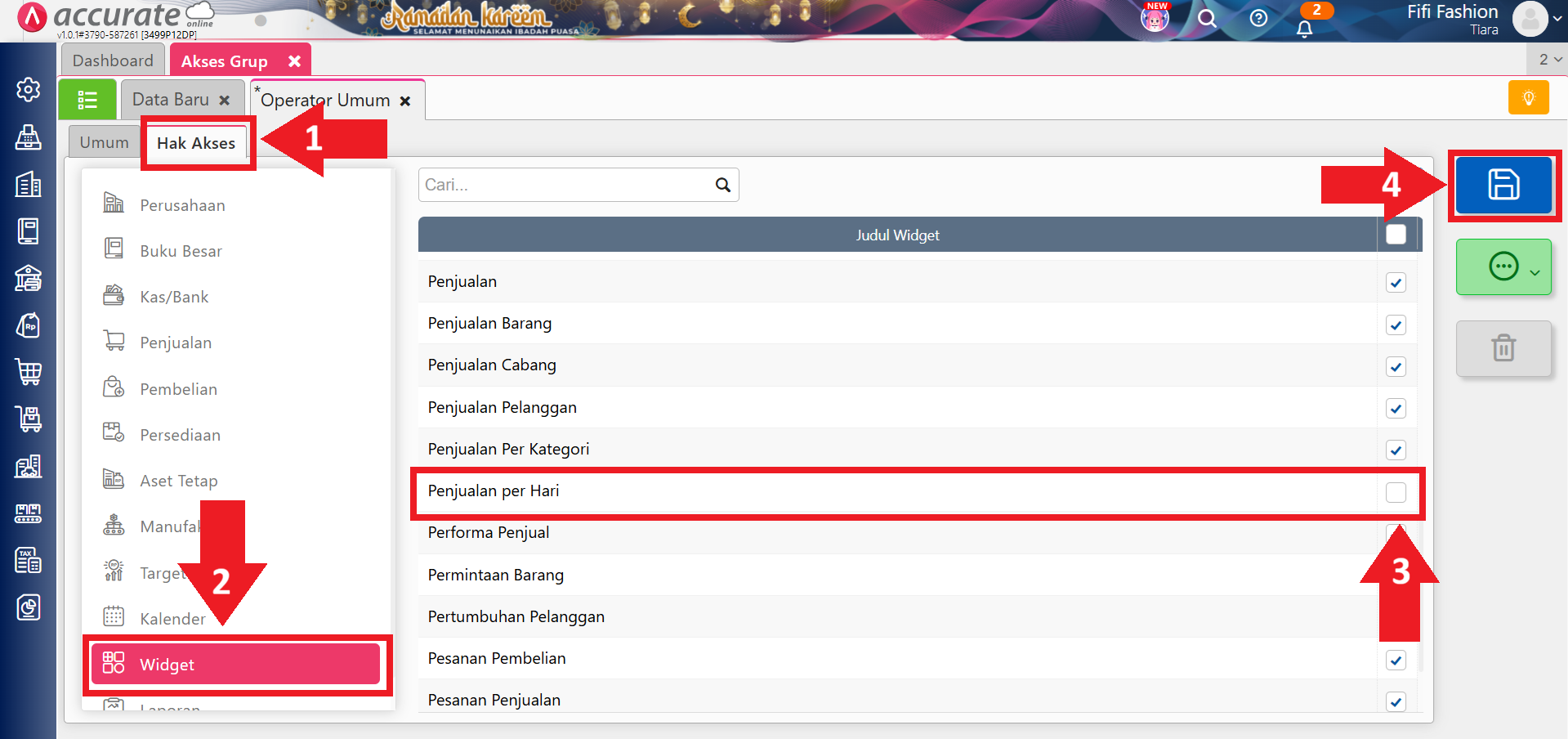Select the shopping cart sales icon in sidebar

pyautogui.click(x=28, y=372)
